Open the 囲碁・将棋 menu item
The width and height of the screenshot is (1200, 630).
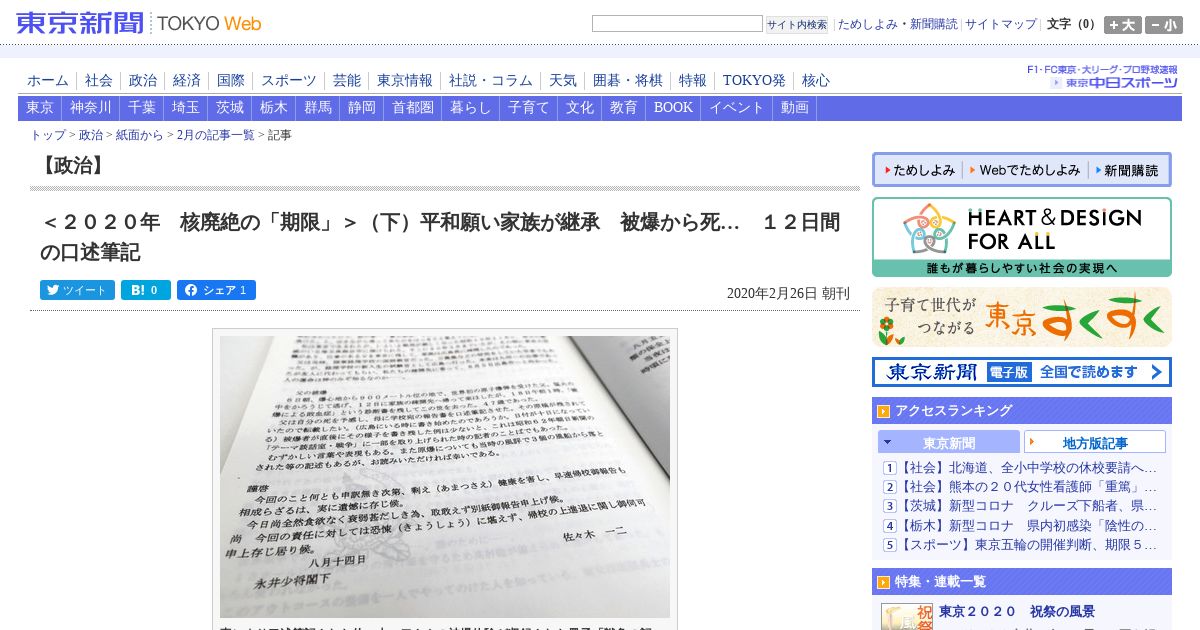coord(628,81)
